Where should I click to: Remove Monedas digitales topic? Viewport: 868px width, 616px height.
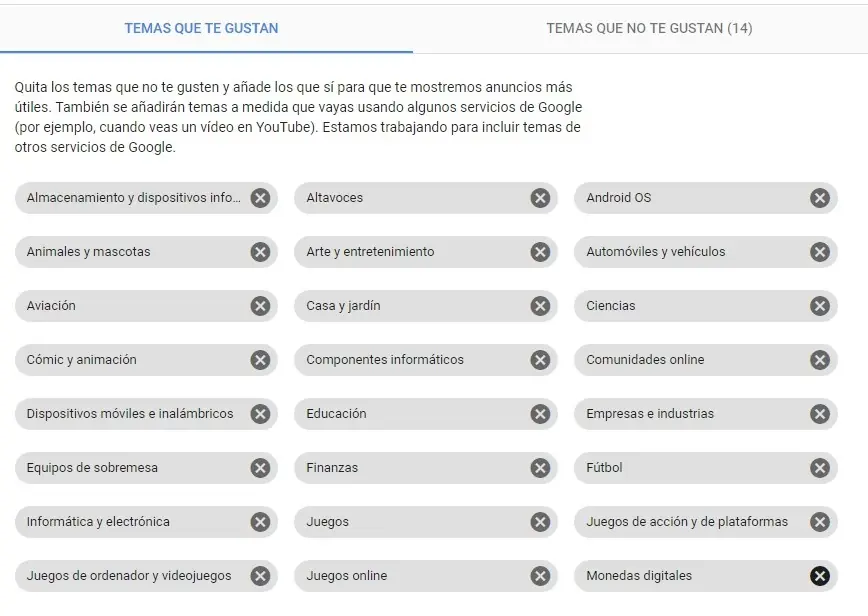(820, 576)
